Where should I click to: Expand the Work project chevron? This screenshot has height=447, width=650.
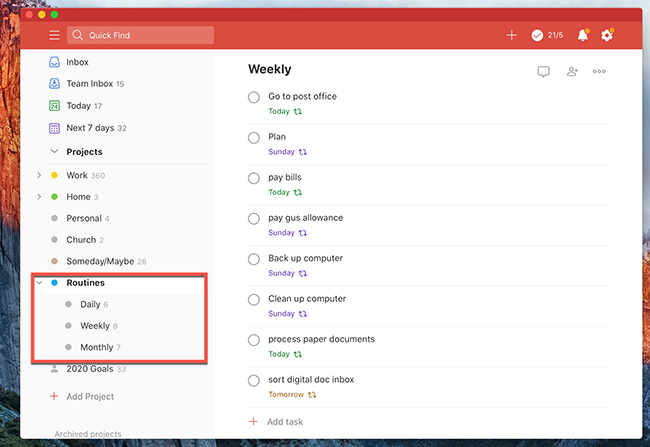click(39, 175)
